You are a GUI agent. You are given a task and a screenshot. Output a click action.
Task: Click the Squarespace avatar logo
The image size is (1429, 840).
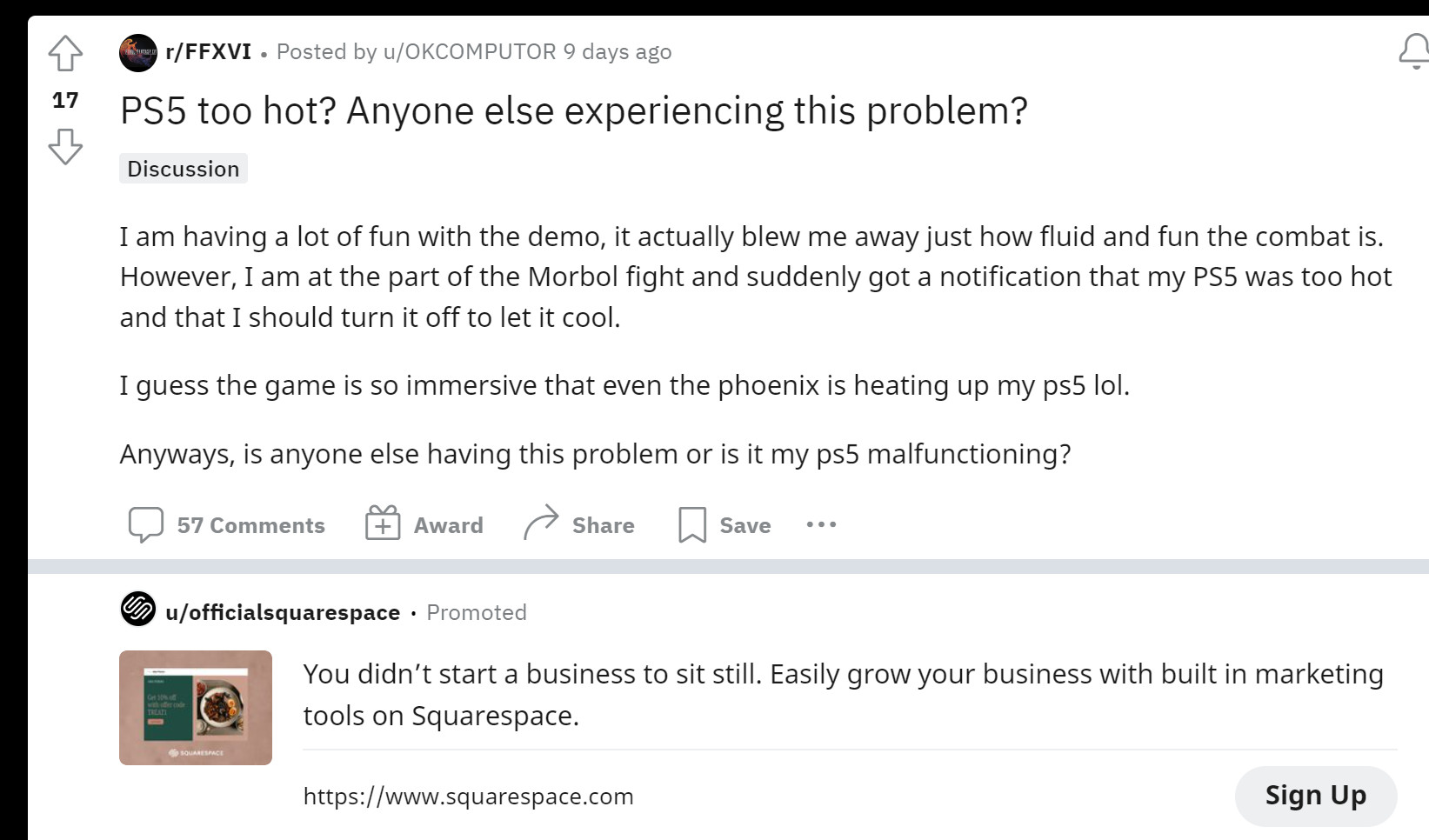pyautogui.click(x=137, y=609)
